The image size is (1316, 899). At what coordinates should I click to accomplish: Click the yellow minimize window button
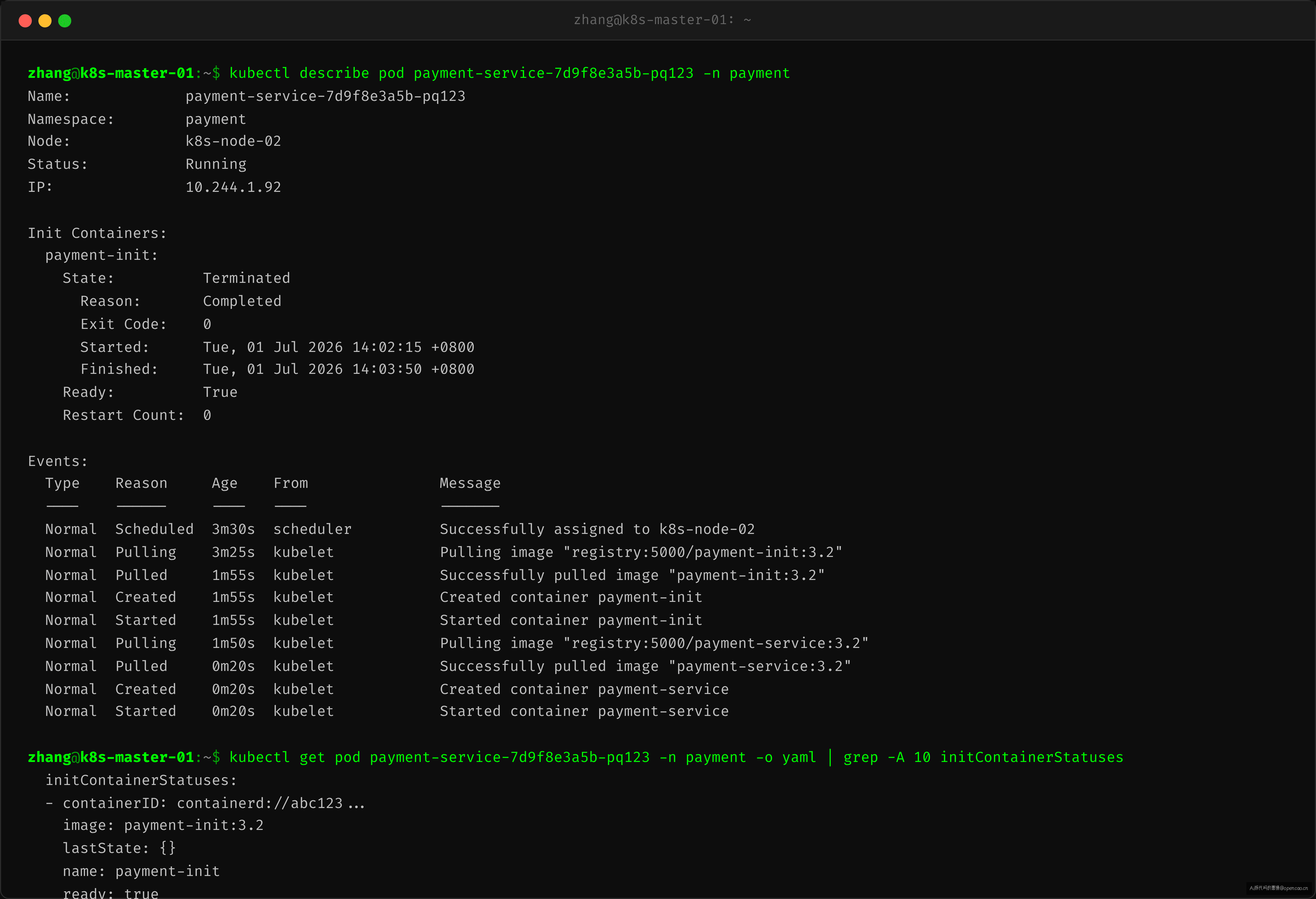click(x=45, y=21)
